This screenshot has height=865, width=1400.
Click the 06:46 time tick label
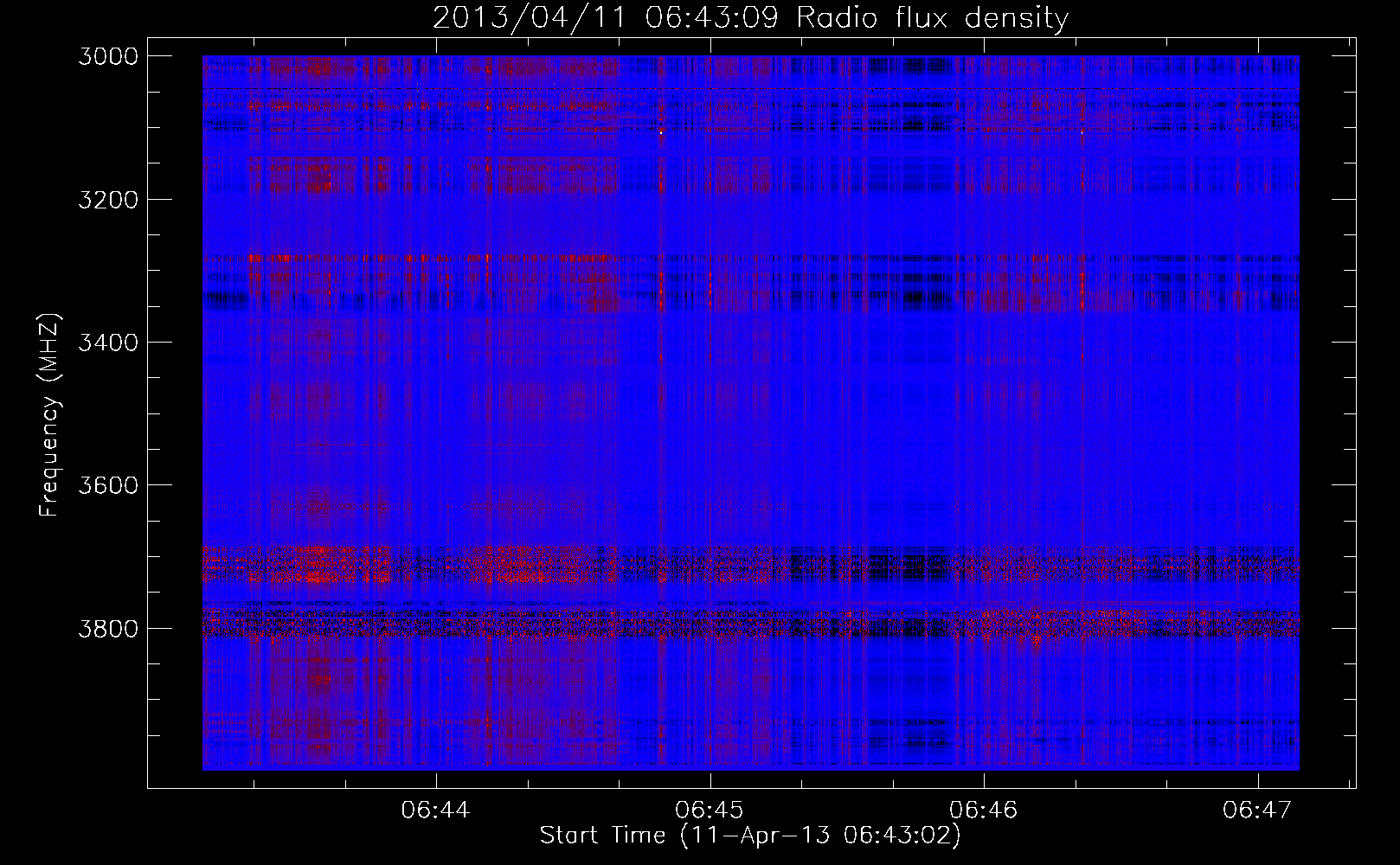tap(983, 810)
